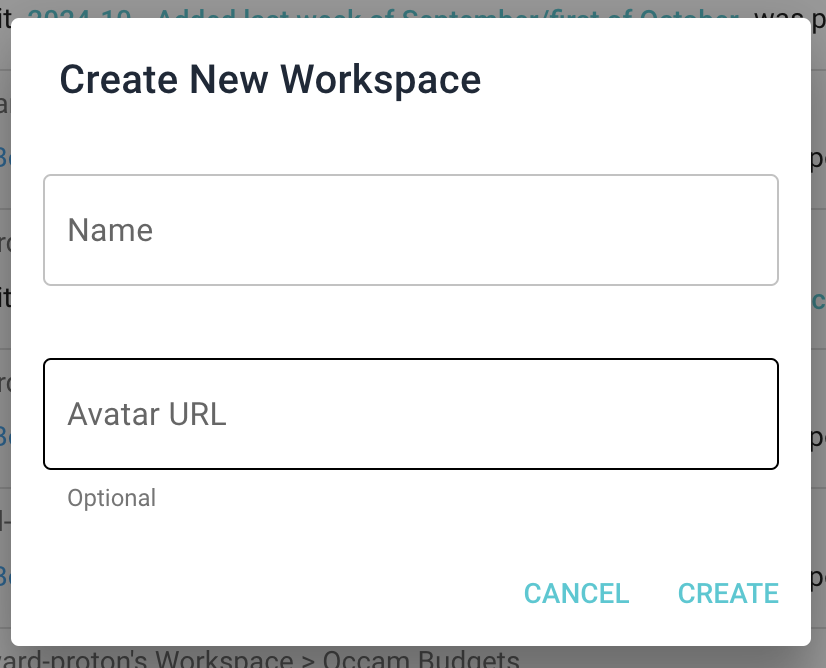The height and width of the screenshot is (668, 826).
Task: Click the empty area right of "Name" placeholder
Action: pos(500,230)
